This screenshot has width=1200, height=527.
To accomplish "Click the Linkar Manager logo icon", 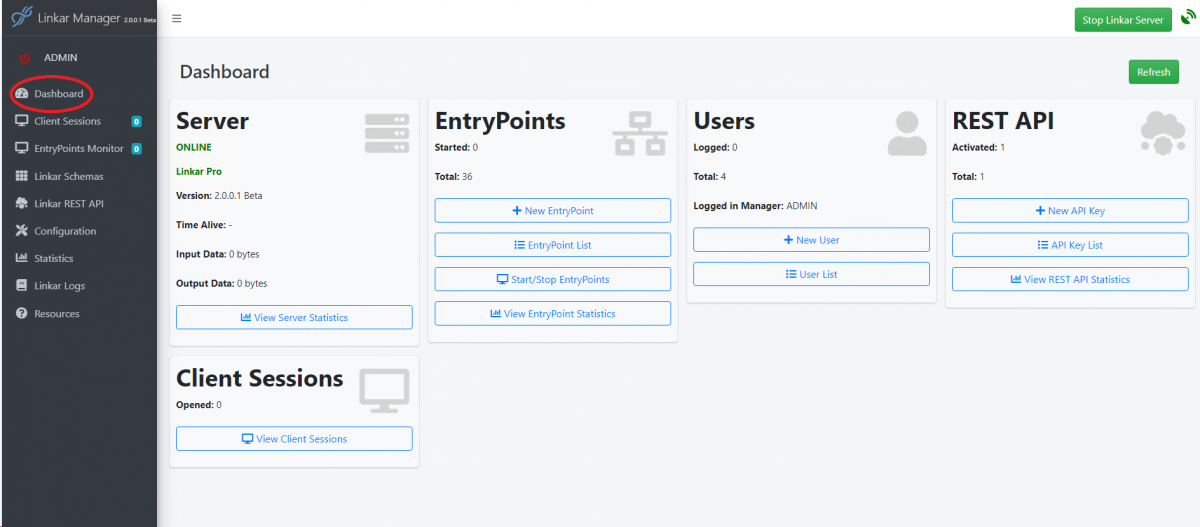I will point(21,18).
